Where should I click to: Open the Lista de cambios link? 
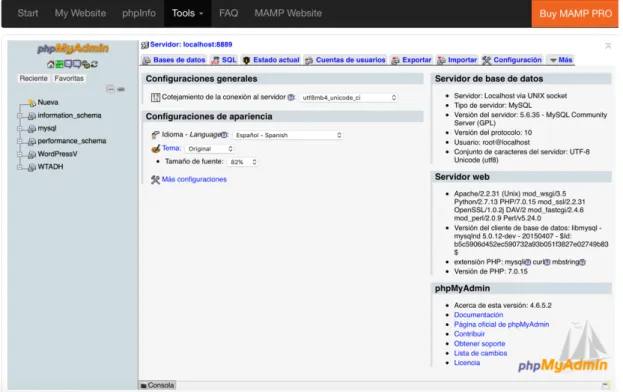click(480, 353)
